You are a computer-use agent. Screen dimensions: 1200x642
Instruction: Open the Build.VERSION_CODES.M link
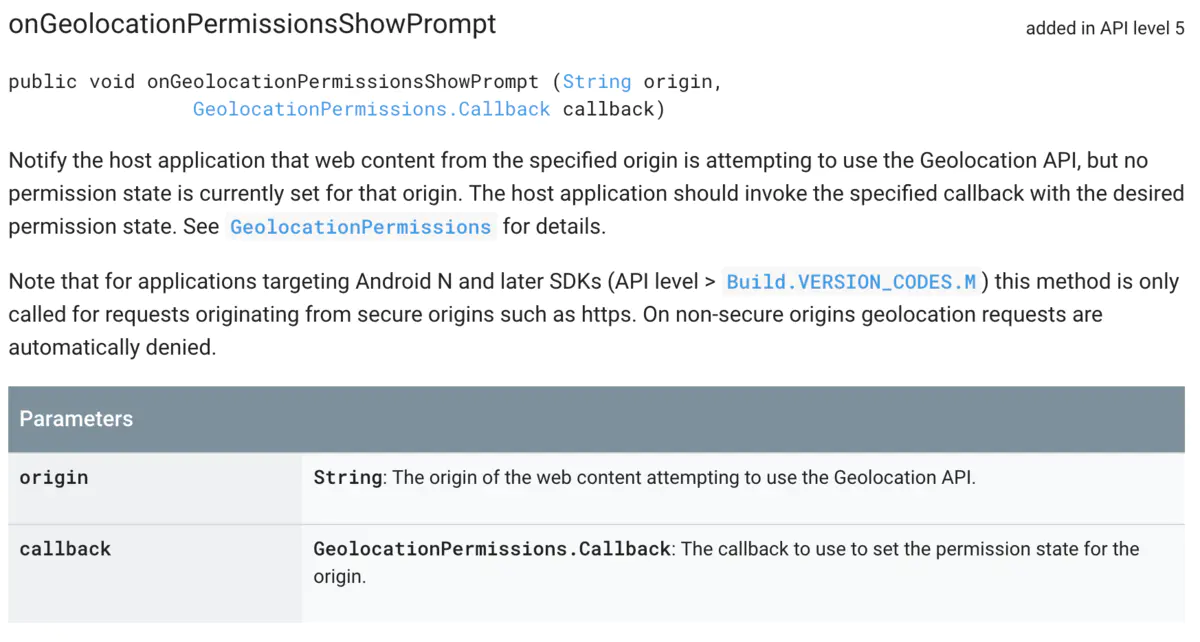(x=851, y=282)
